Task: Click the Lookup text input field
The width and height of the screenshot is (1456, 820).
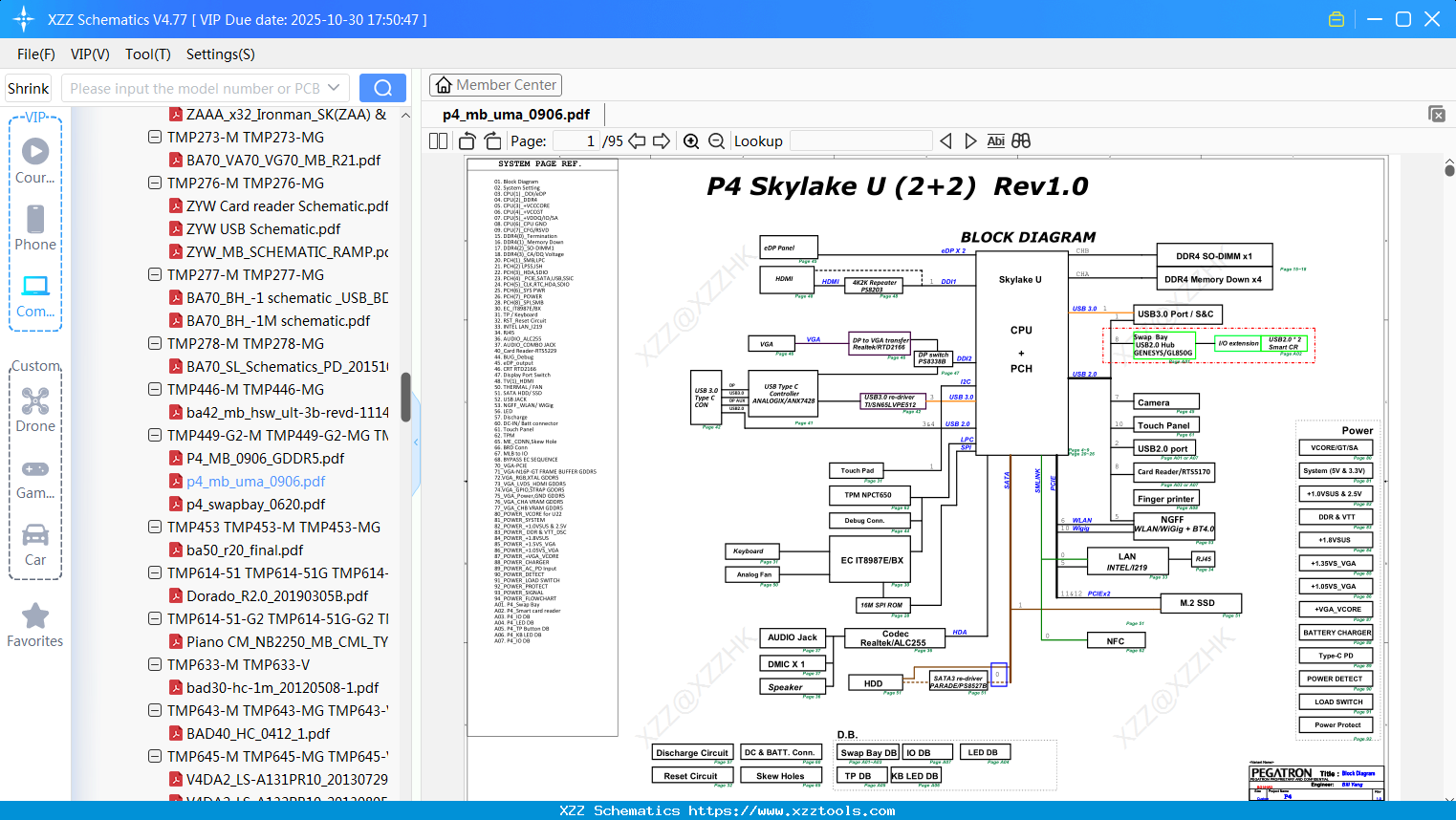Action: pos(860,141)
